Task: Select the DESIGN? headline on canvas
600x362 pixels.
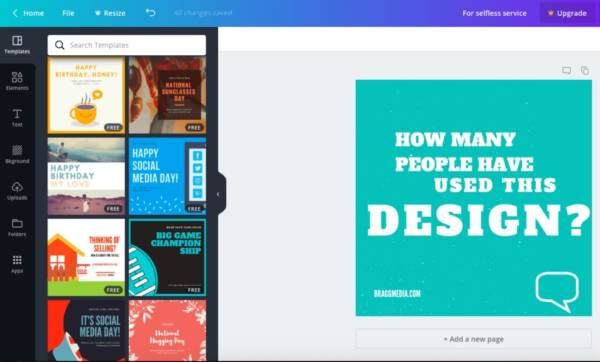Action: [479, 220]
